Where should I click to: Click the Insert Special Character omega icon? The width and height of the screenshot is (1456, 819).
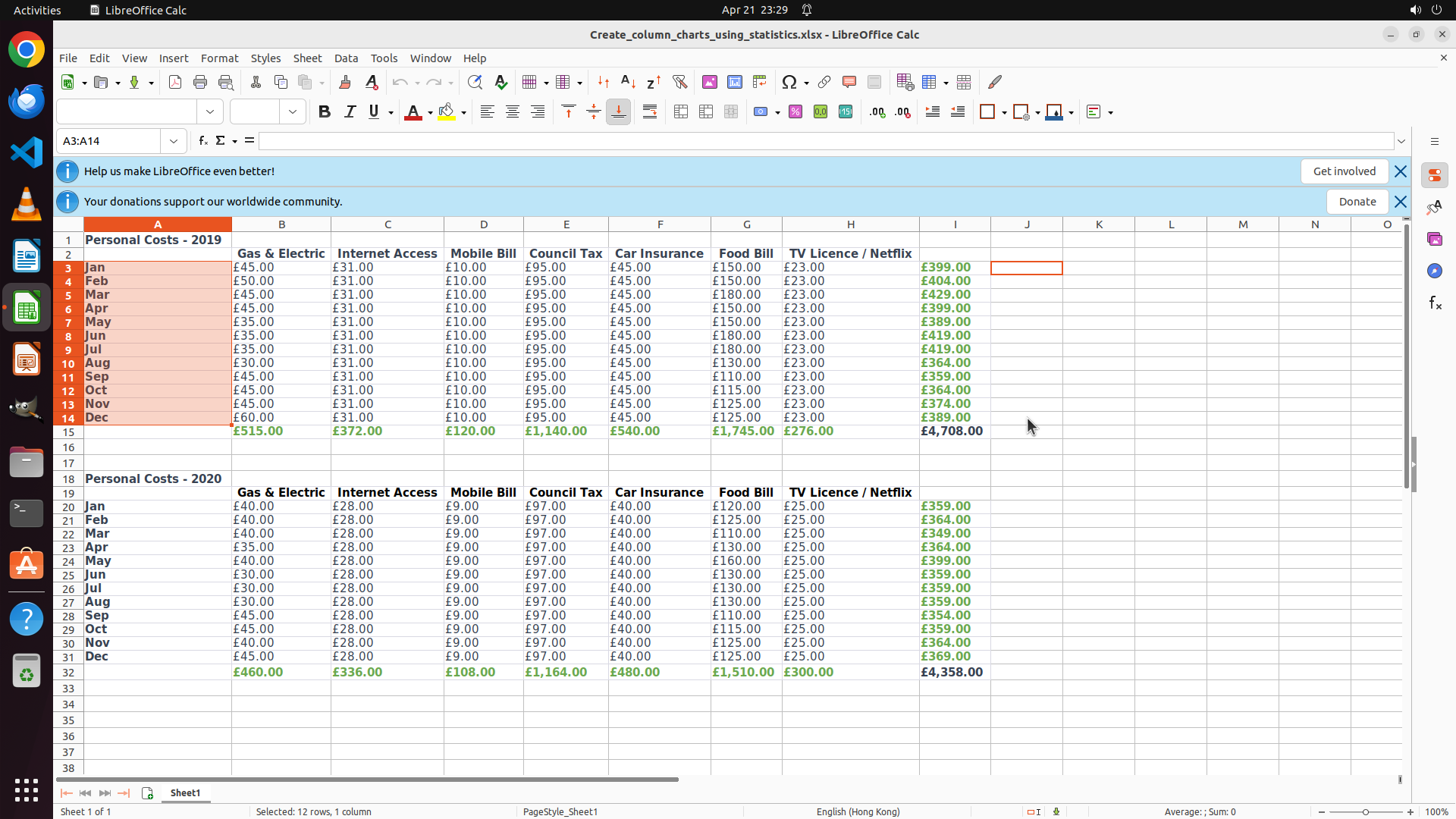(789, 82)
